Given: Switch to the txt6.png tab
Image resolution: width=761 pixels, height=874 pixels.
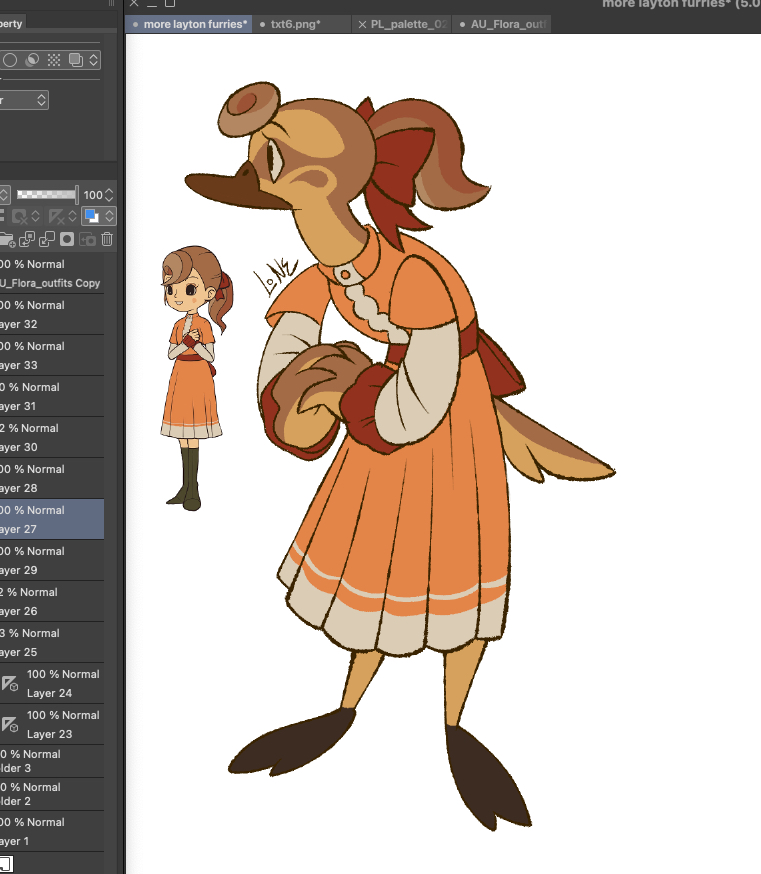Looking at the screenshot, I should (295, 24).
